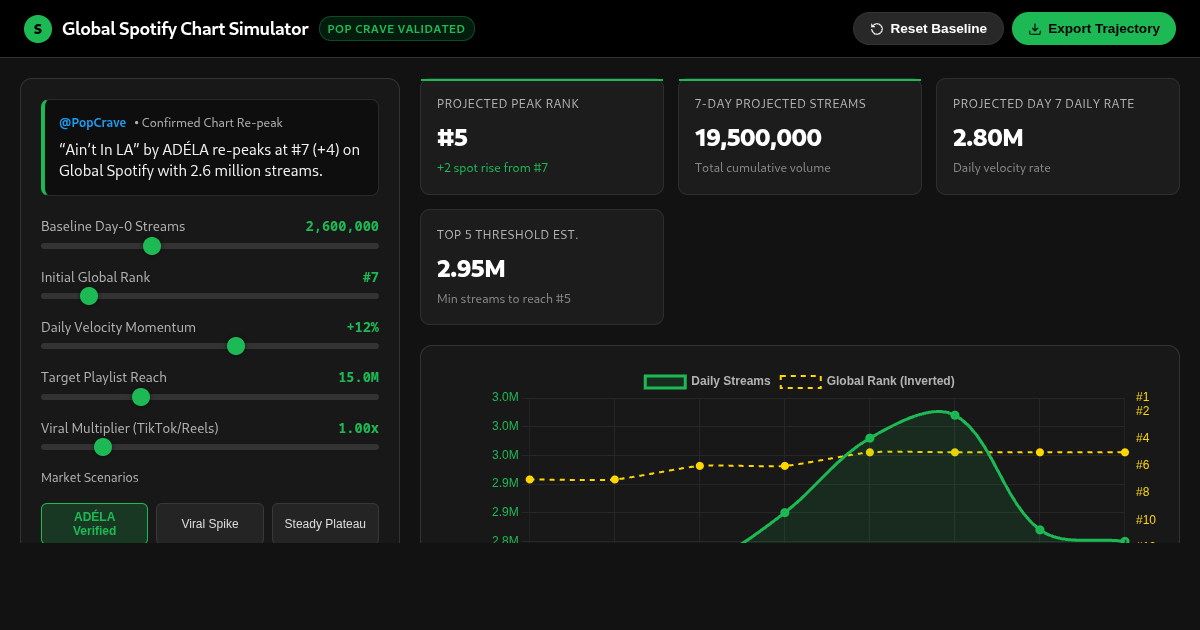
Task: Adjust the Target Playlist Reach slider
Action: (210, 397)
